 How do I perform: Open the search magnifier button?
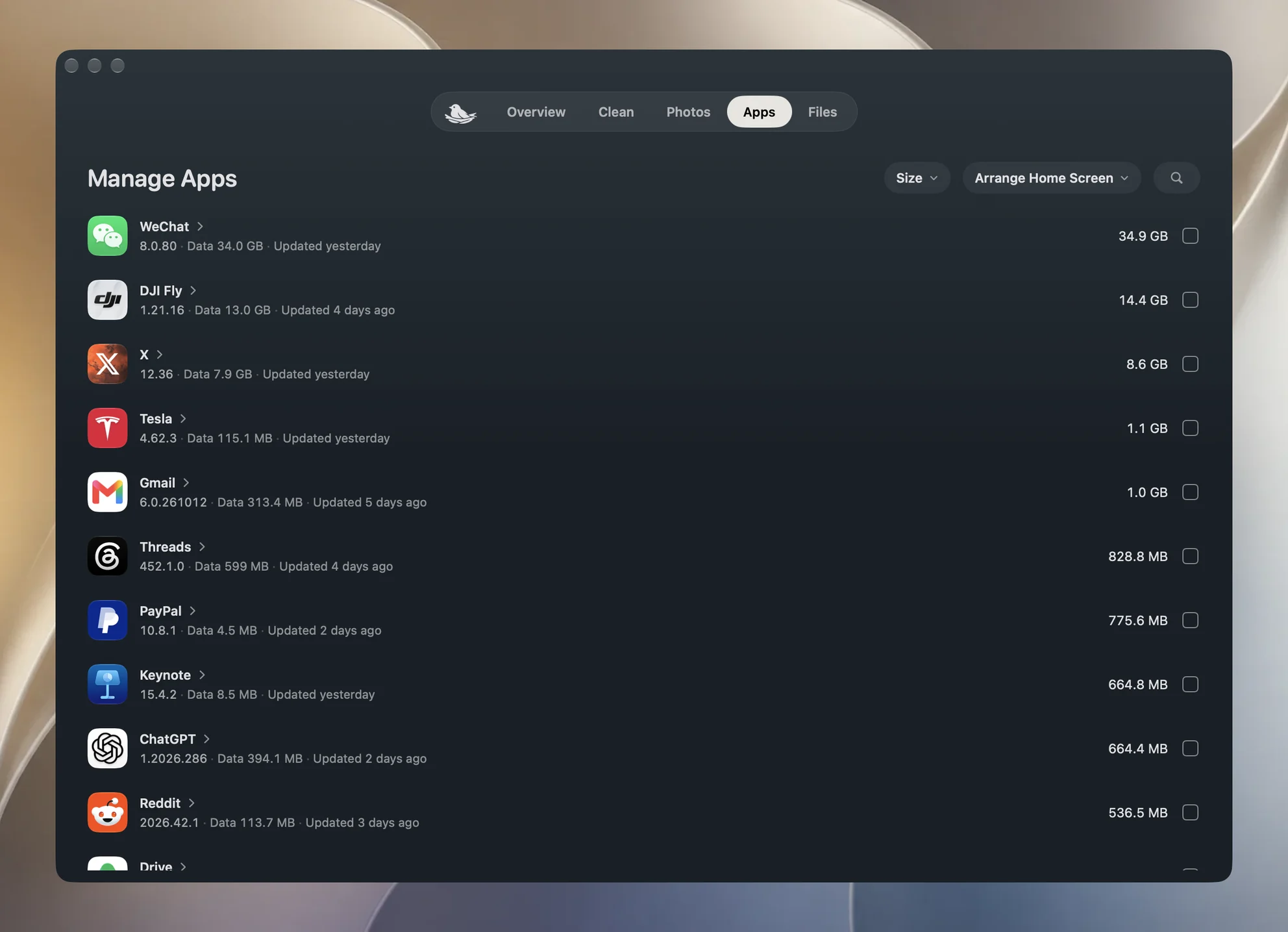coord(1176,178)
